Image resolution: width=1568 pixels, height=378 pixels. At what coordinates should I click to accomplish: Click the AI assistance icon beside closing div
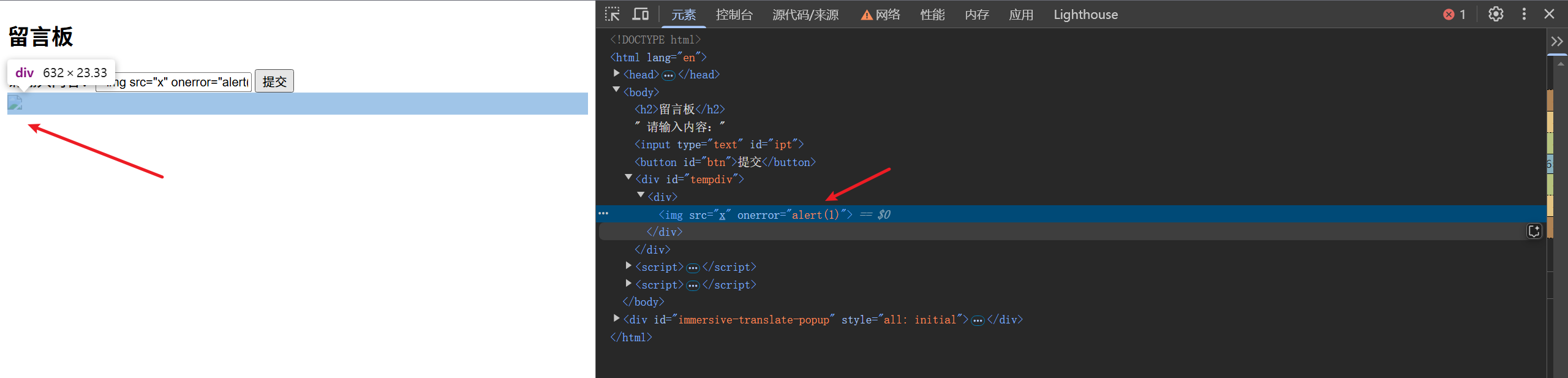tap(1534, 231)
